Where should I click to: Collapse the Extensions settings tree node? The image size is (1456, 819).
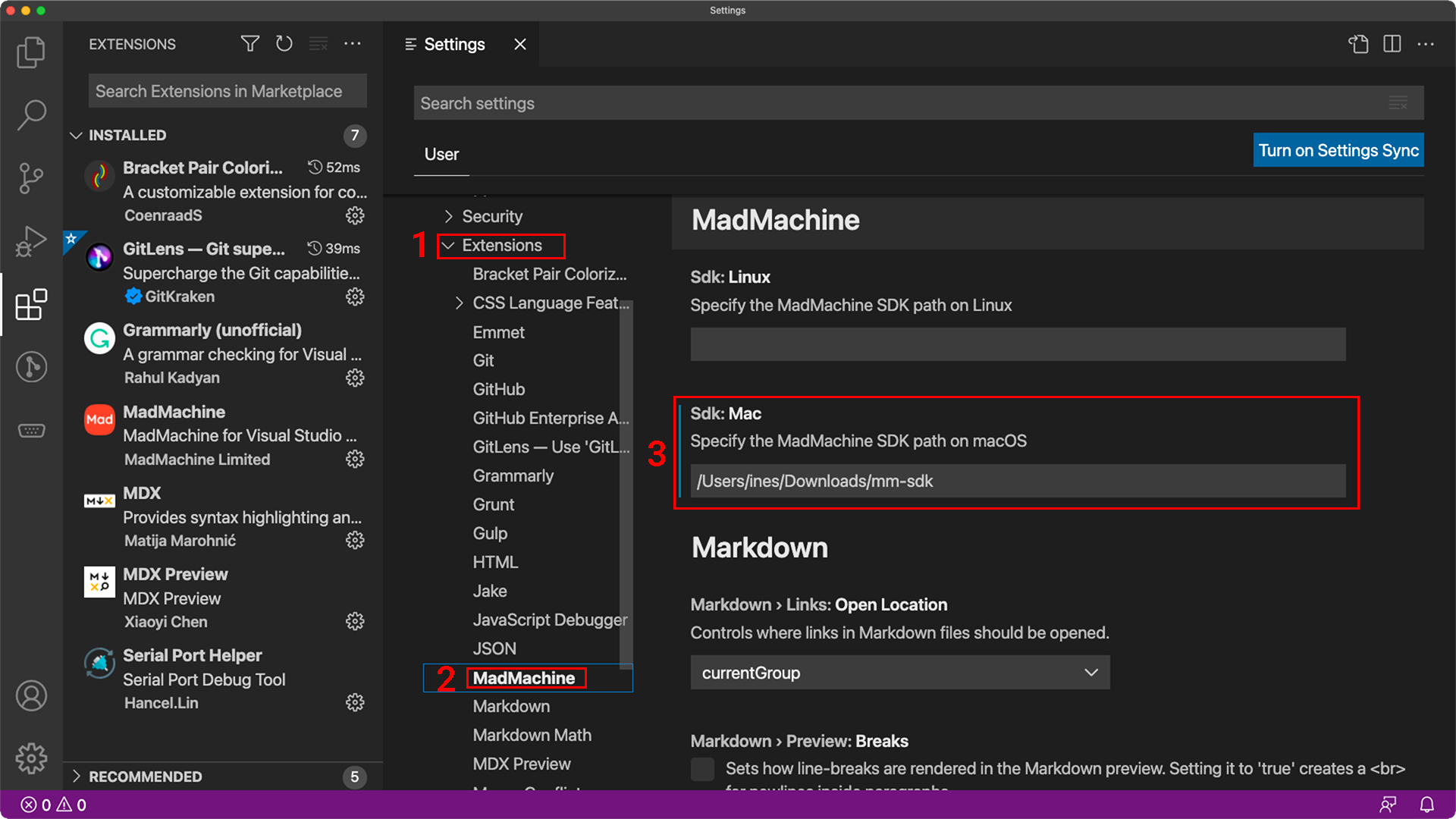tap(448, 246)
